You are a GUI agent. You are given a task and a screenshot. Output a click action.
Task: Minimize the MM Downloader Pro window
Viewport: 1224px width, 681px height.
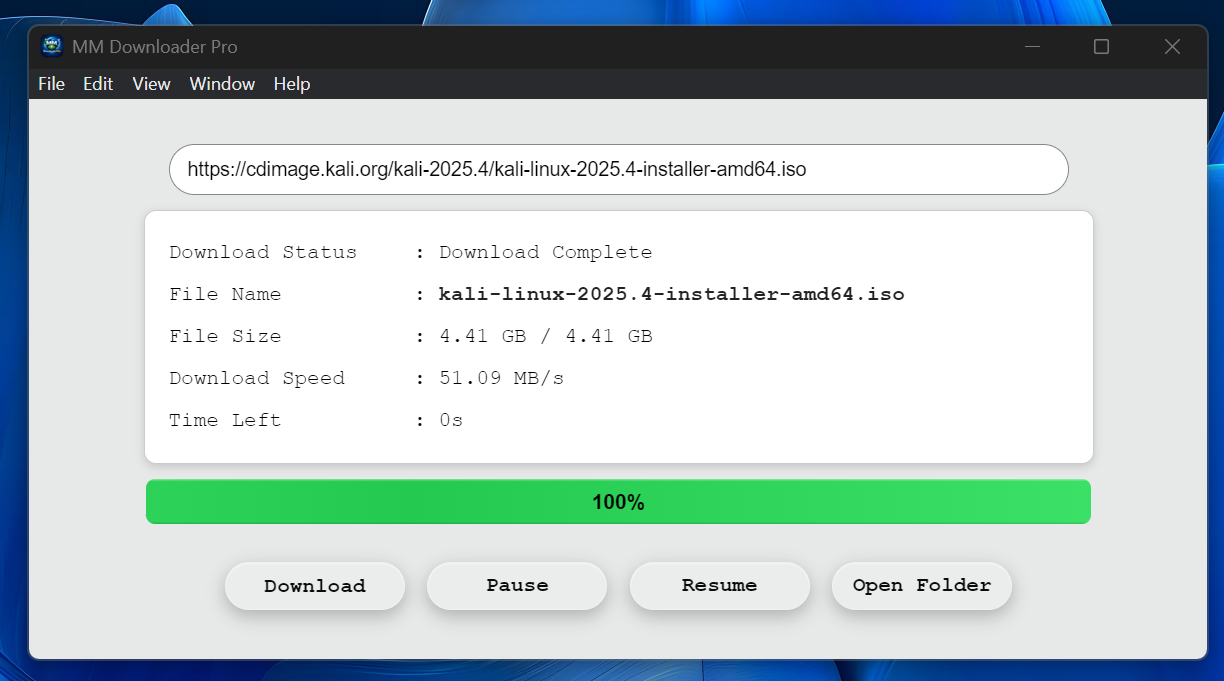[x=1033, y=47]
